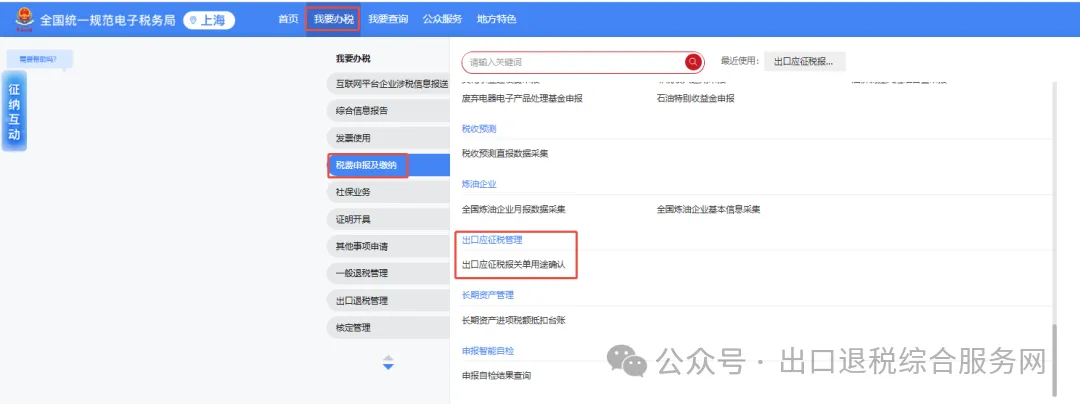Open 废弃电器电子产品处理基金申报
The width and height of the screenshot is (1080, 404).
pos(522,98)
